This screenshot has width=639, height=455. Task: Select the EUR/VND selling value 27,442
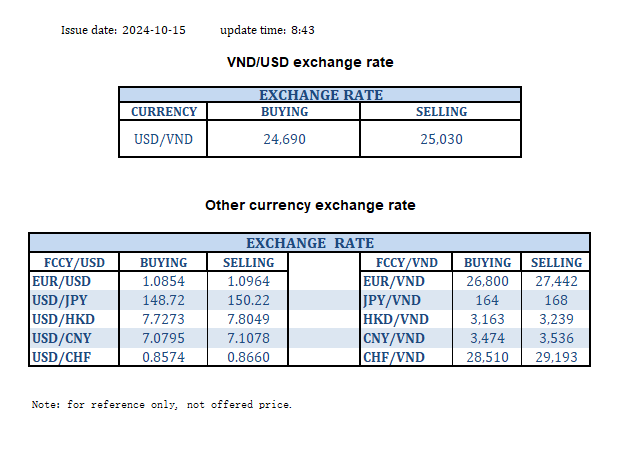point(557,282)
